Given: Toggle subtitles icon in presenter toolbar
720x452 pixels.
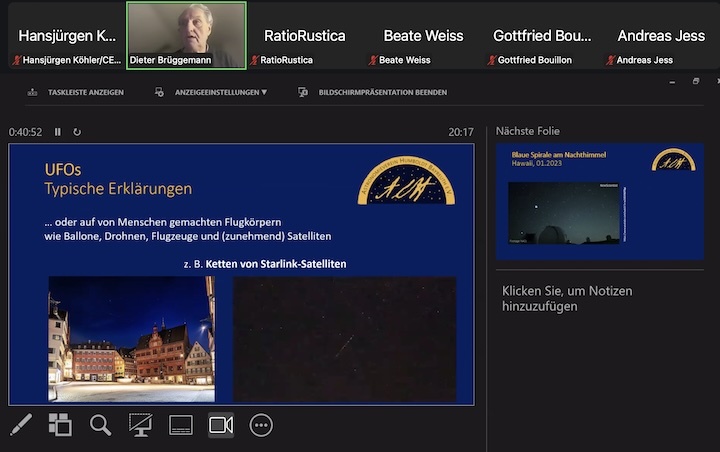Looking at the screenshot, I should pos(181,425).
